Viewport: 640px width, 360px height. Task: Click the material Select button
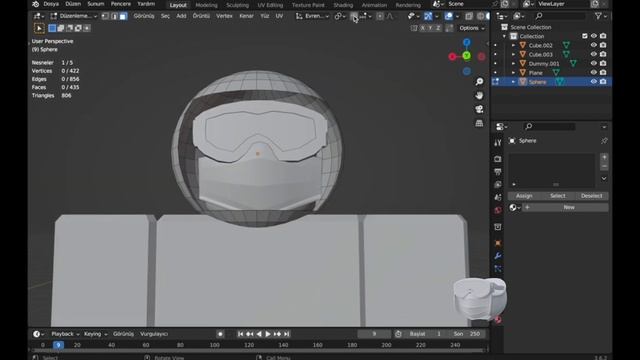[x=558, y=196]
